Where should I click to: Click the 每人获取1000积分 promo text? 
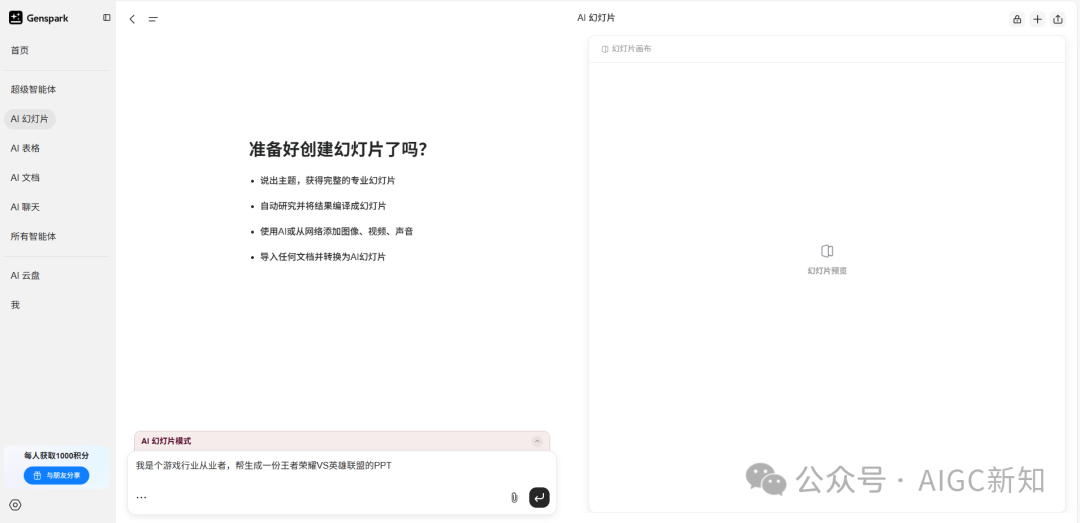pyautogui.click(x=56, y=455)
